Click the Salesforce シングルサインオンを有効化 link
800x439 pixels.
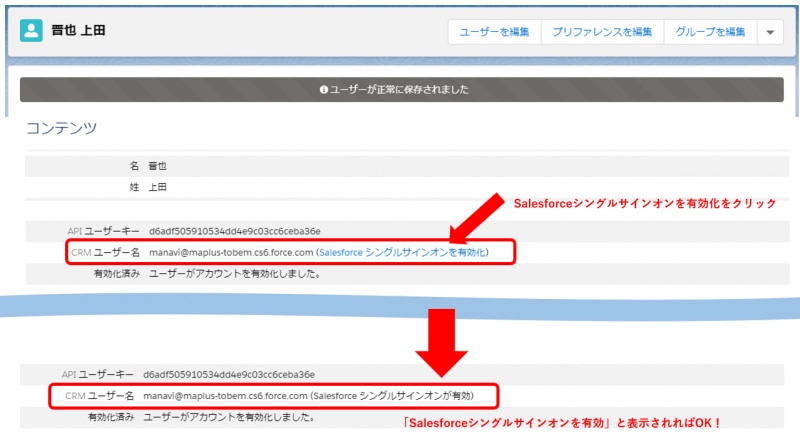[403, 252]
